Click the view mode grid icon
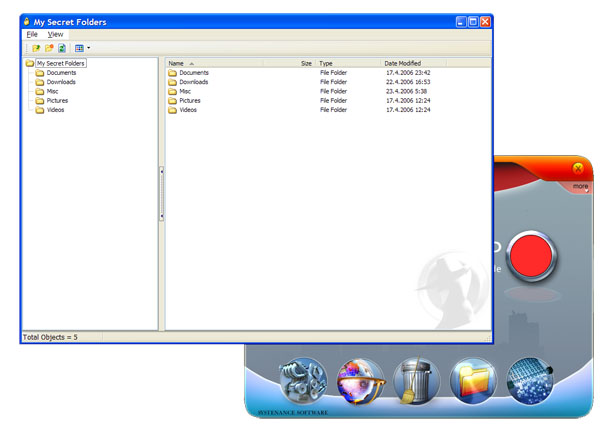Screen dimensions: 600x427 [x=79, y=48]
